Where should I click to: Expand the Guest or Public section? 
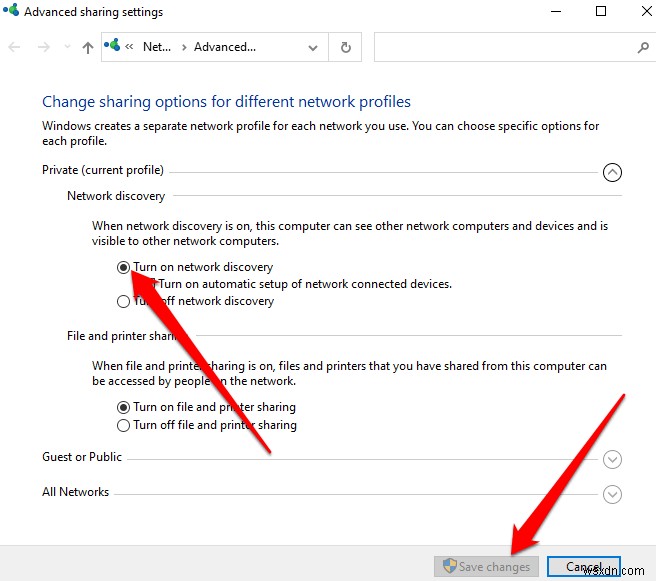coord(612,459)
